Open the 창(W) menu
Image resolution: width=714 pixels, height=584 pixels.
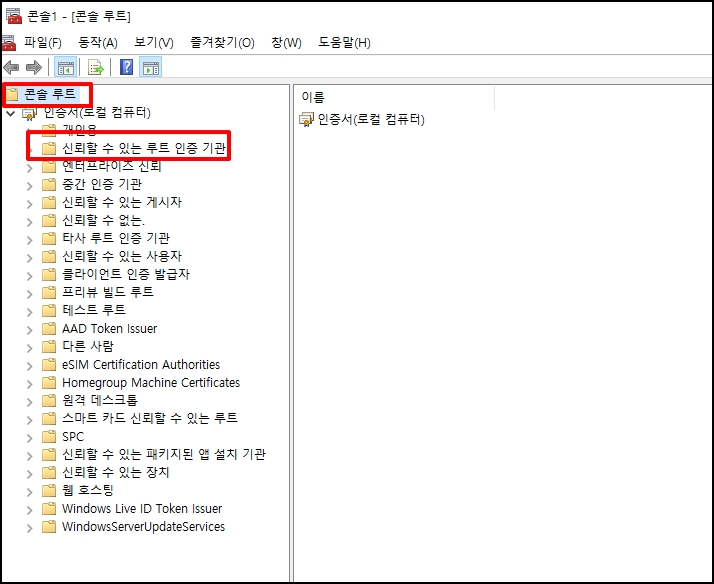(x=286, y=43)
